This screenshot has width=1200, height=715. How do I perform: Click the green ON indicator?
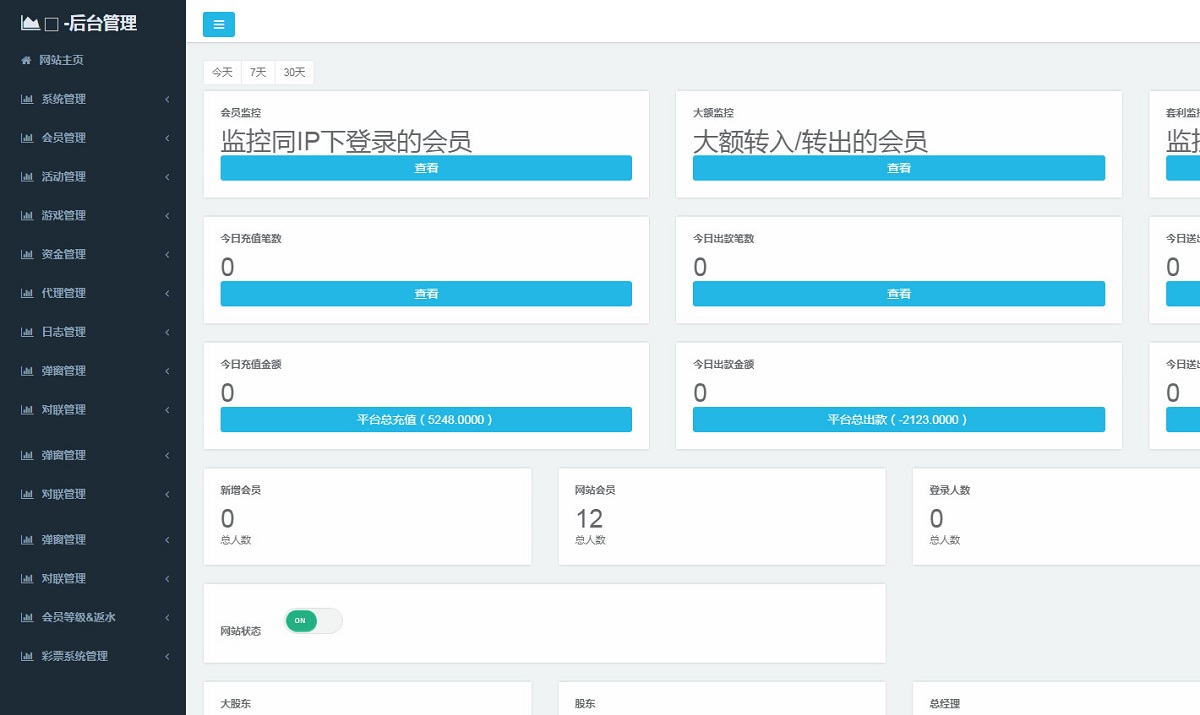[300, 621]
